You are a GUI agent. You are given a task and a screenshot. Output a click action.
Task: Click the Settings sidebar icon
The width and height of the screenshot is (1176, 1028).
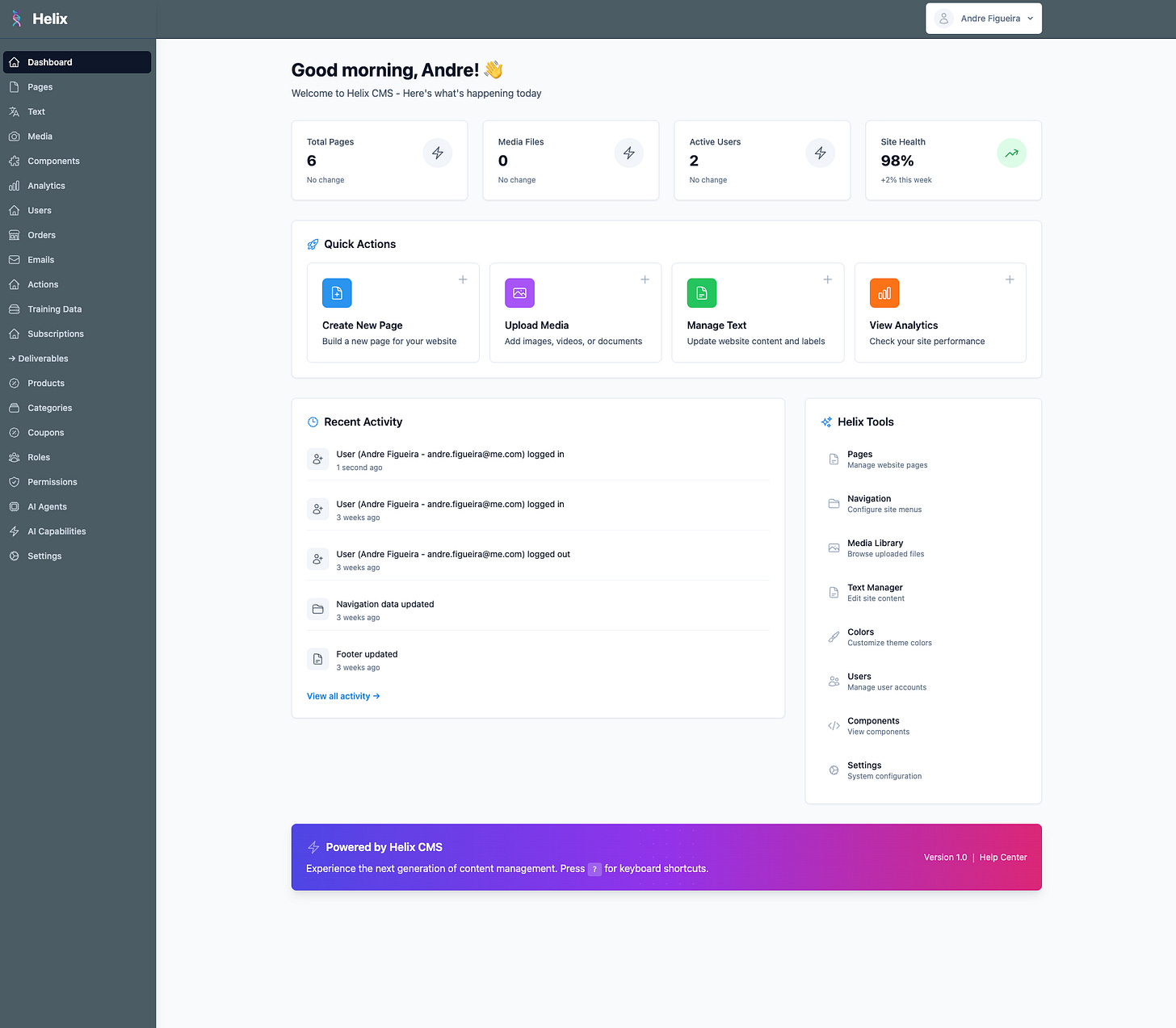(x=14, y=556)
